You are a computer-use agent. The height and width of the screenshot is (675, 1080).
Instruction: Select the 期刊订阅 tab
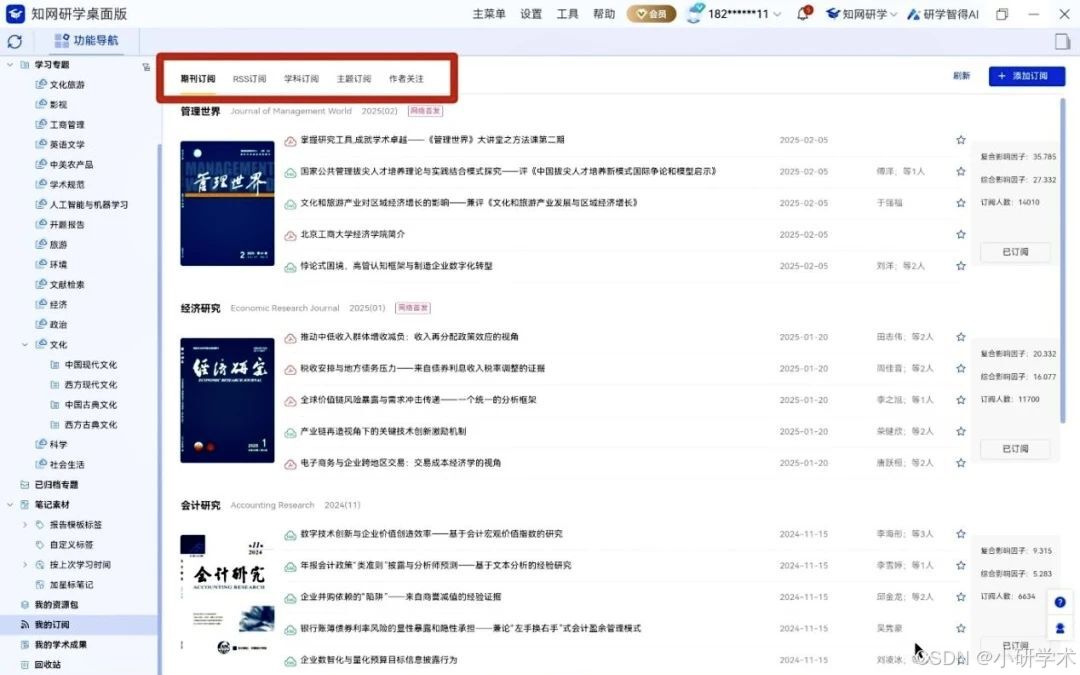(198, 79)
